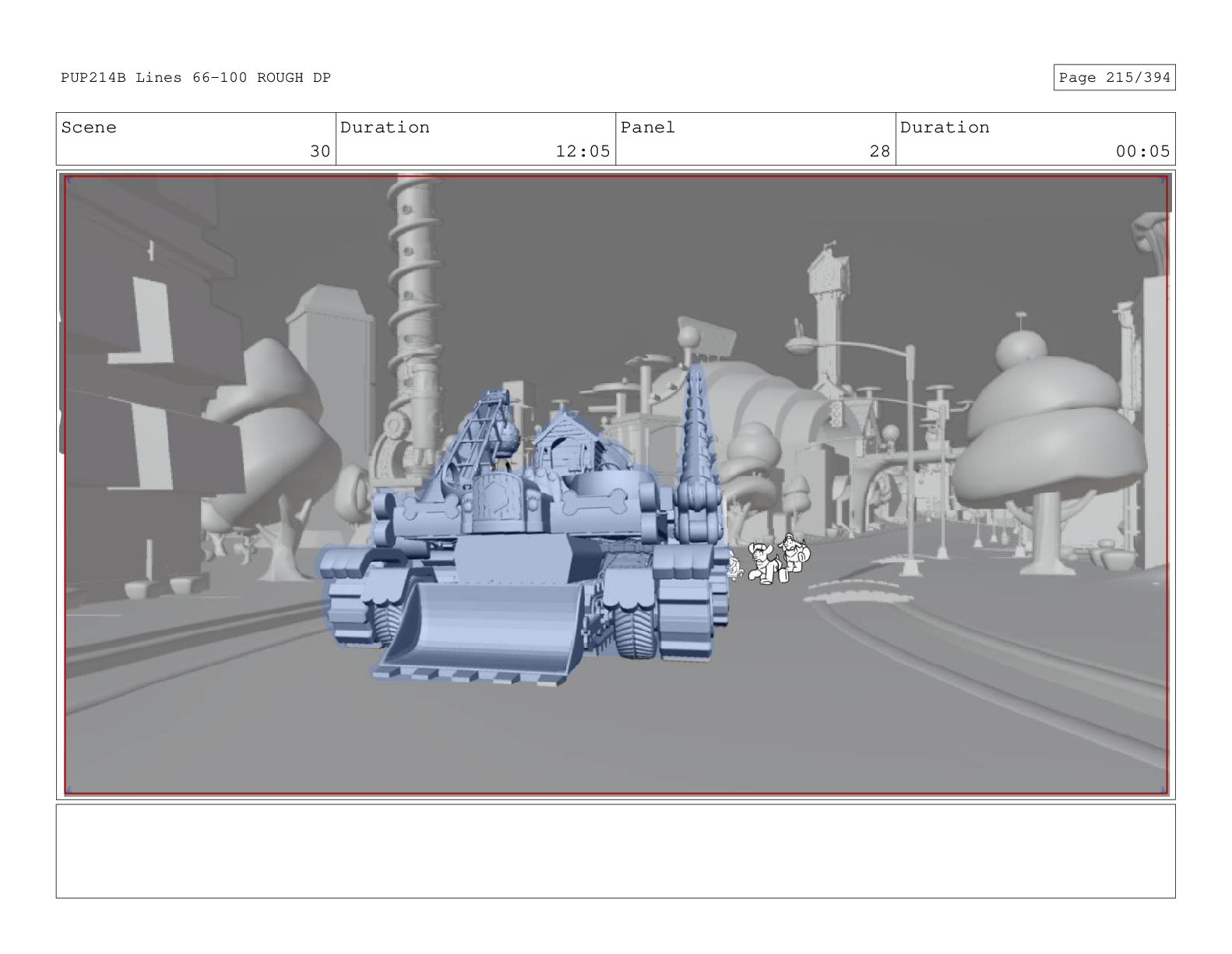
Task: Click the 'Scene' label
Action: pyautogui.click(x=89, y=128)
